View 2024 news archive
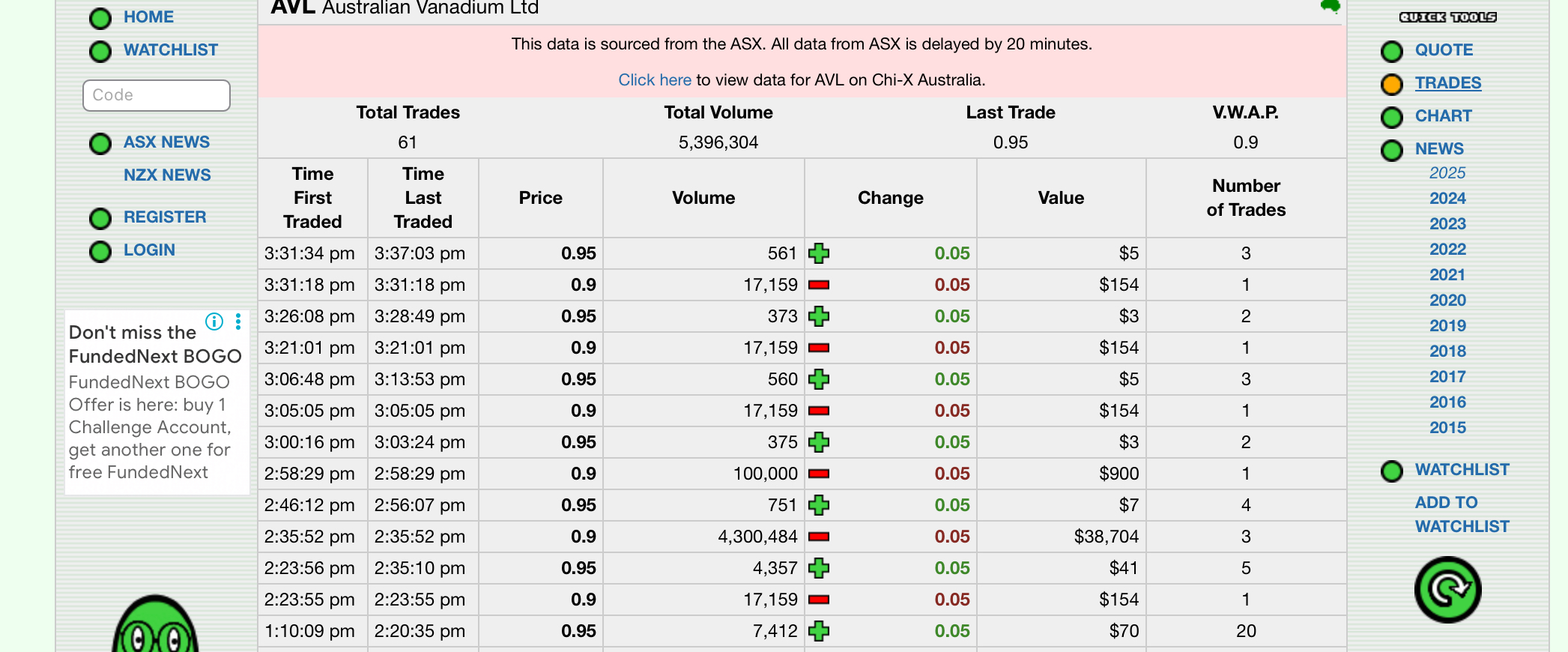Image resolution: width=1568 pixels, height=652 pixels. tap(1447, 198)
